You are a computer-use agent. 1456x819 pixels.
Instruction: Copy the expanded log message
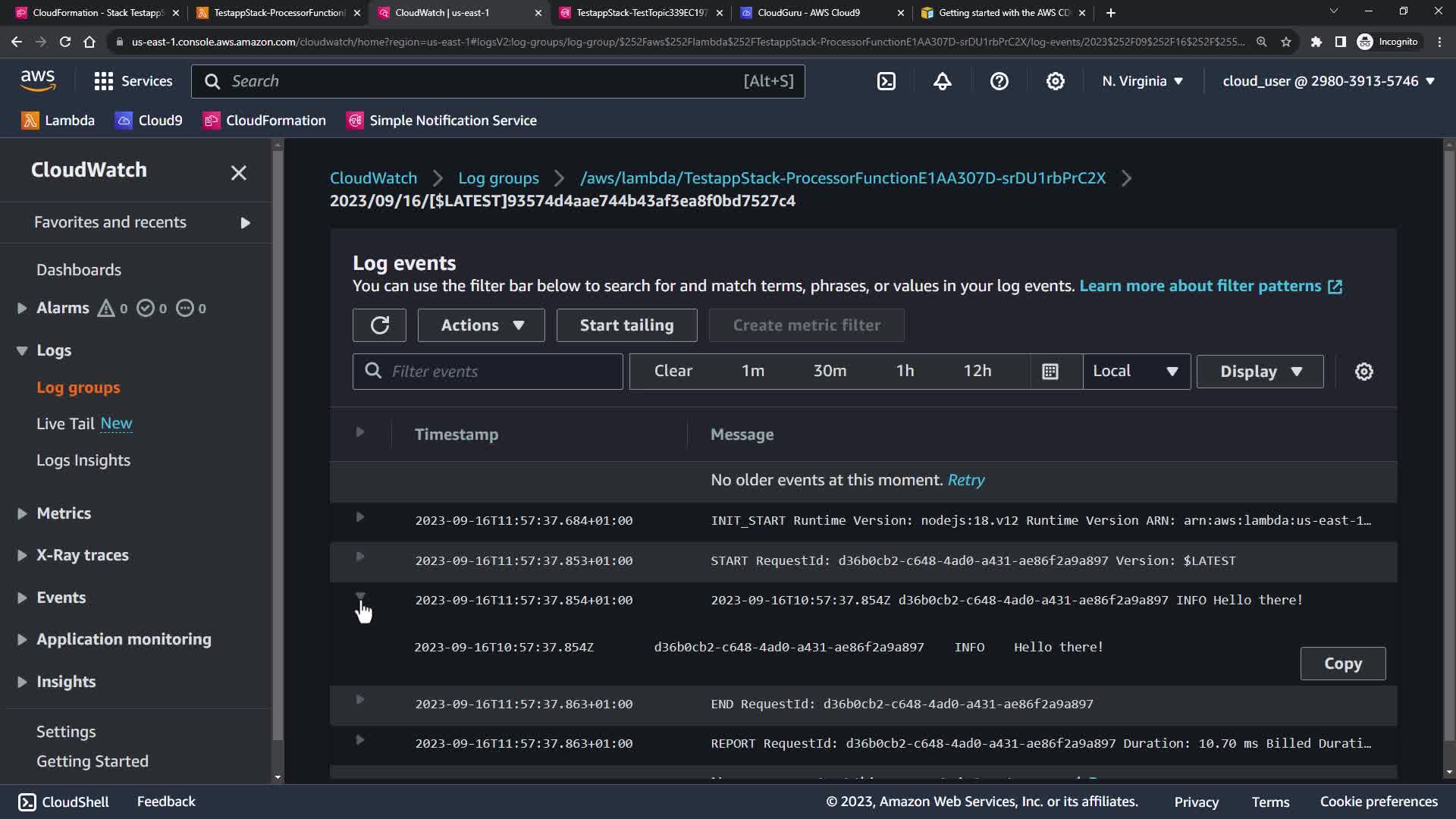(x=1342, y=664)
